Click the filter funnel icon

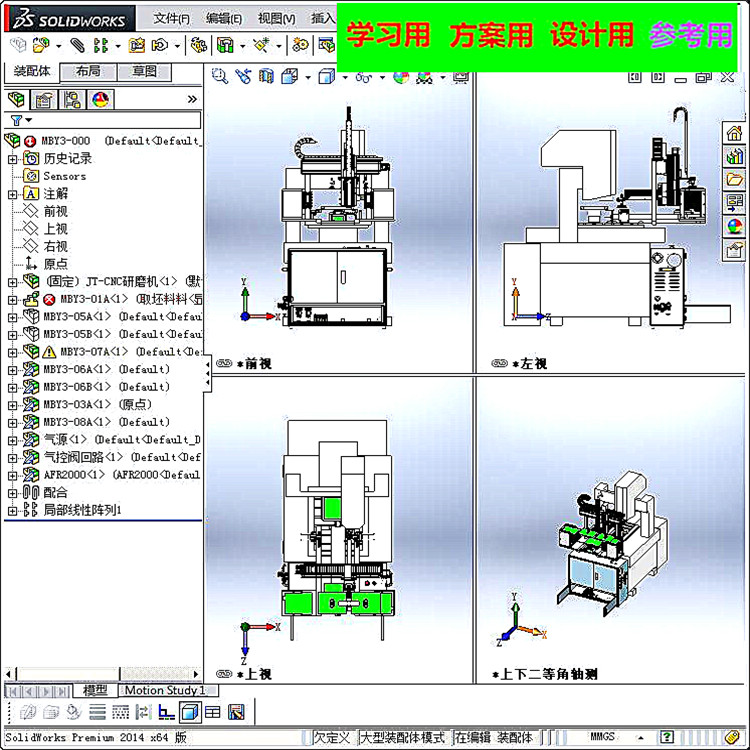(16, 120)
